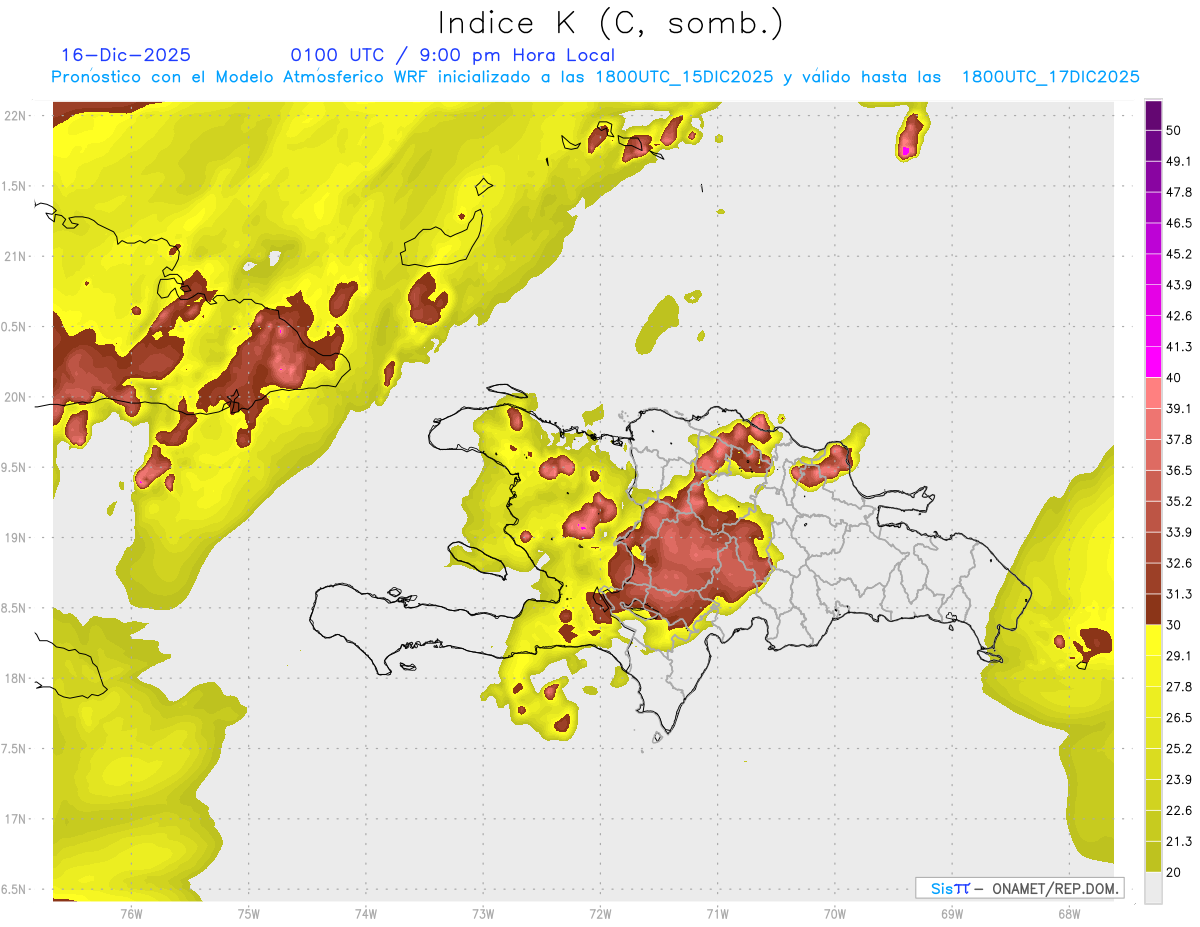Click the "70W" longitude label
Screen dimensions: 1200x927
834,913
